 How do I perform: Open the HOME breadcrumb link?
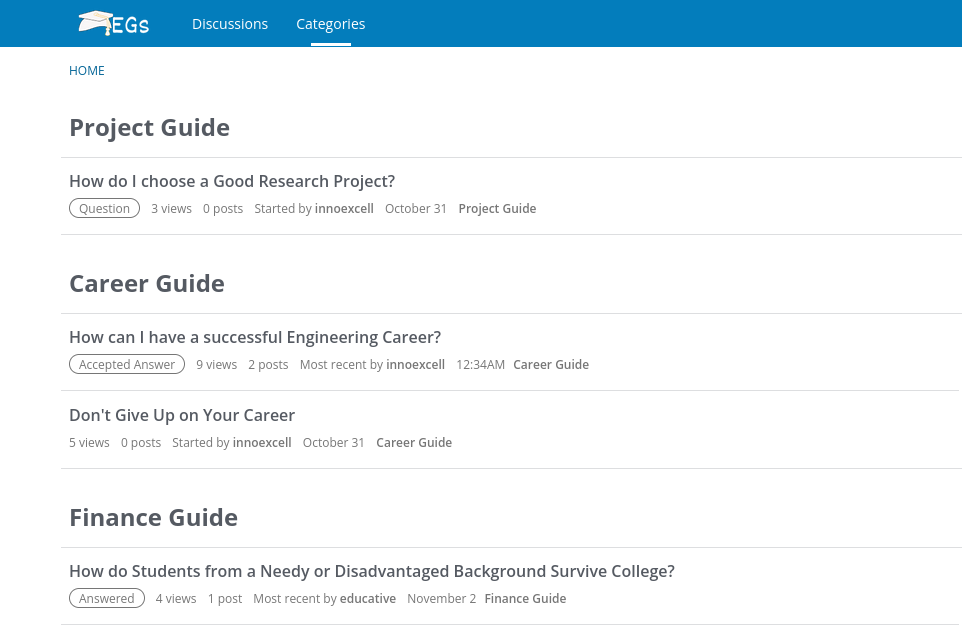86,70
